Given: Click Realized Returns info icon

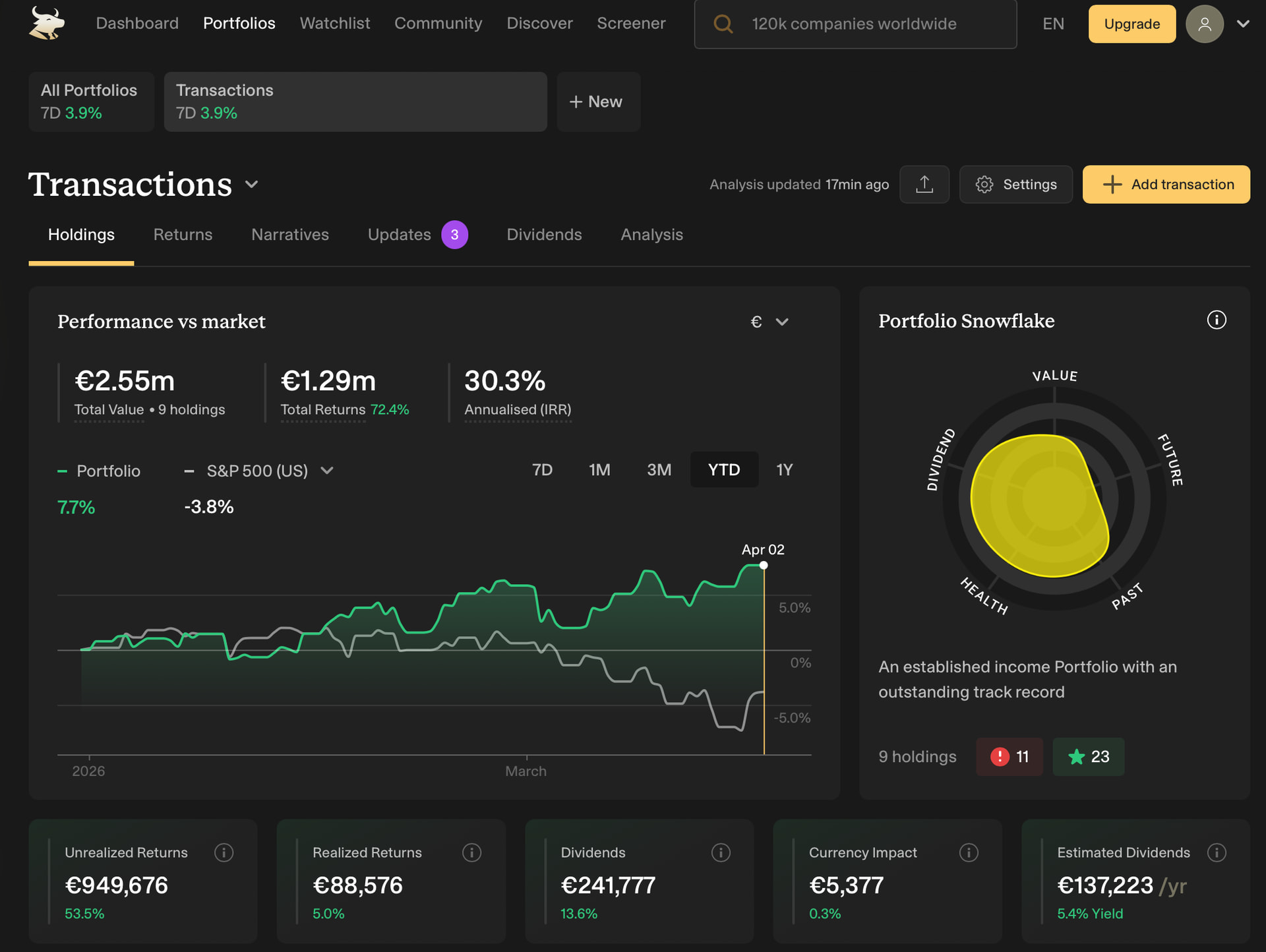Looking at the screenshot, I should [x=471, y=852].
